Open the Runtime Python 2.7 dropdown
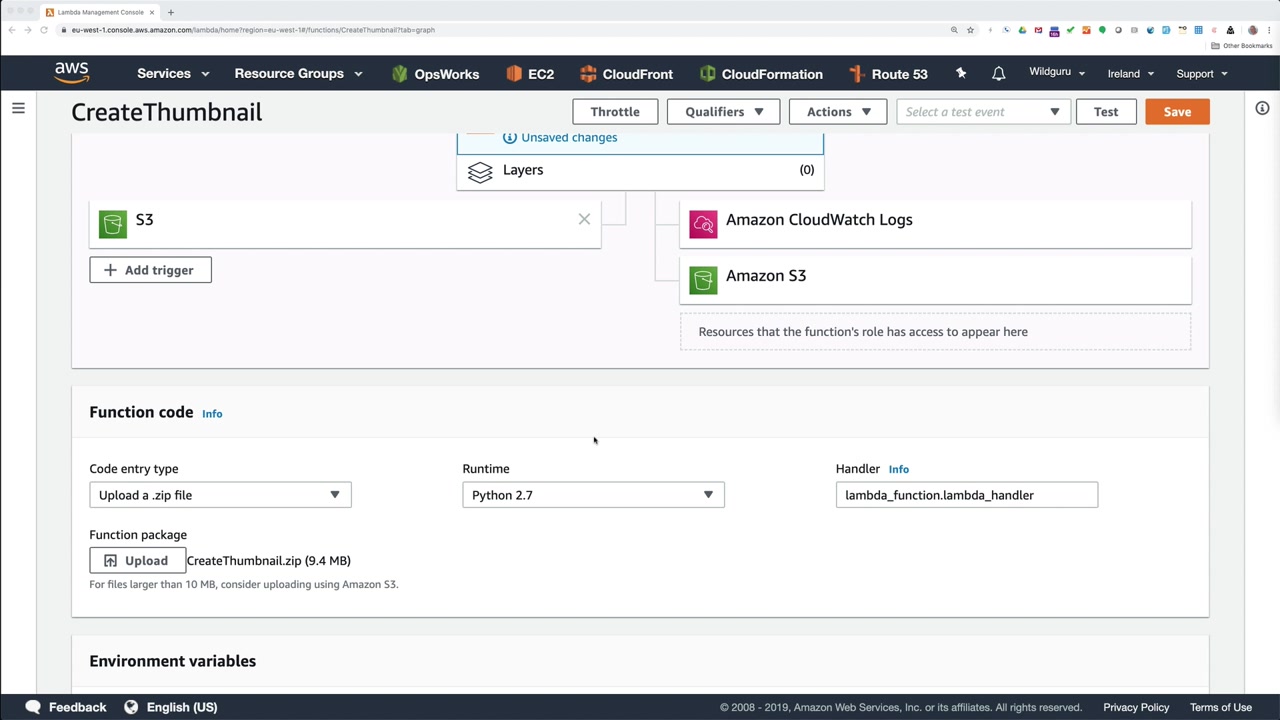 593,495
